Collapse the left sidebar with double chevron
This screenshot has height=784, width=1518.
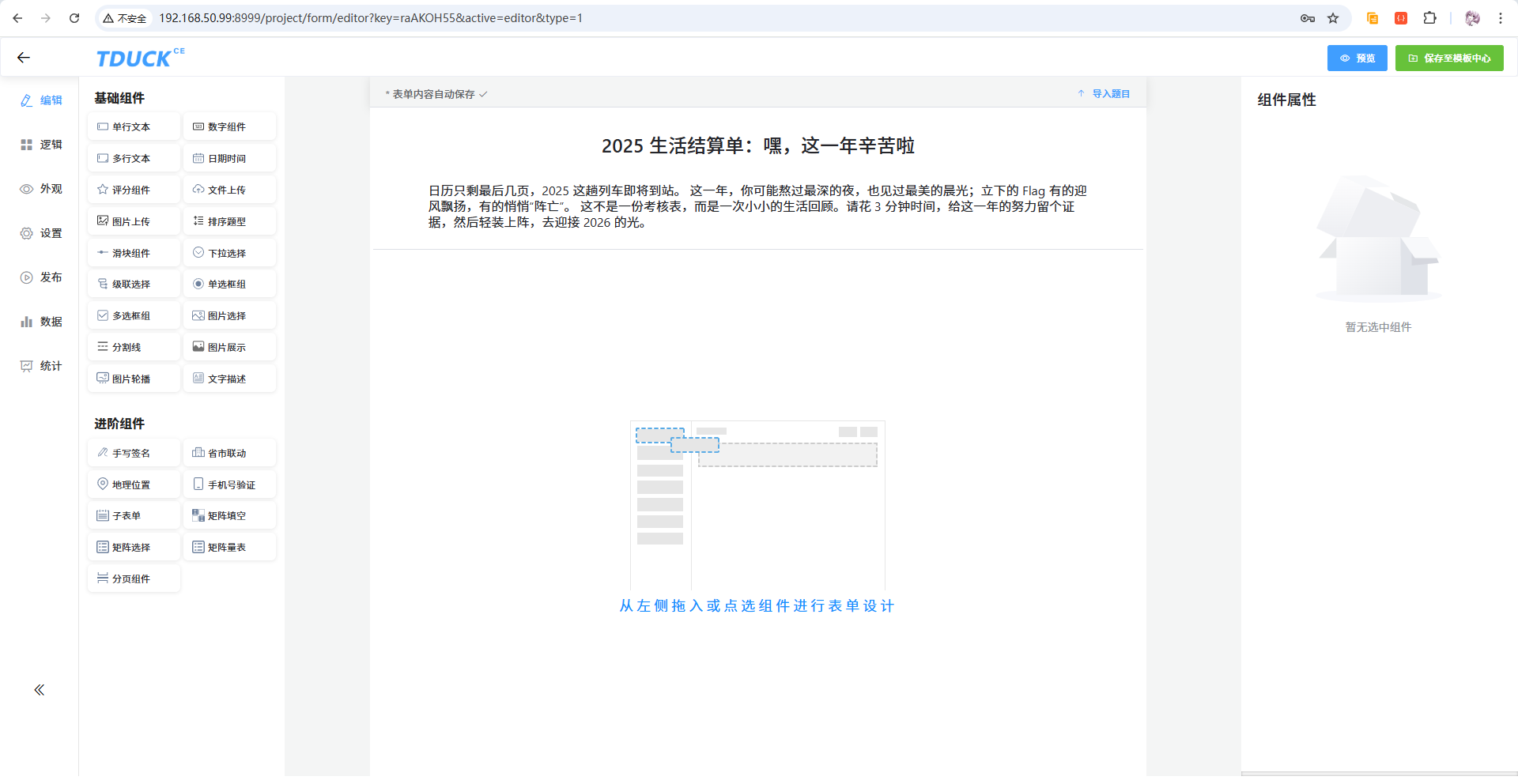(x=39, y=690)
